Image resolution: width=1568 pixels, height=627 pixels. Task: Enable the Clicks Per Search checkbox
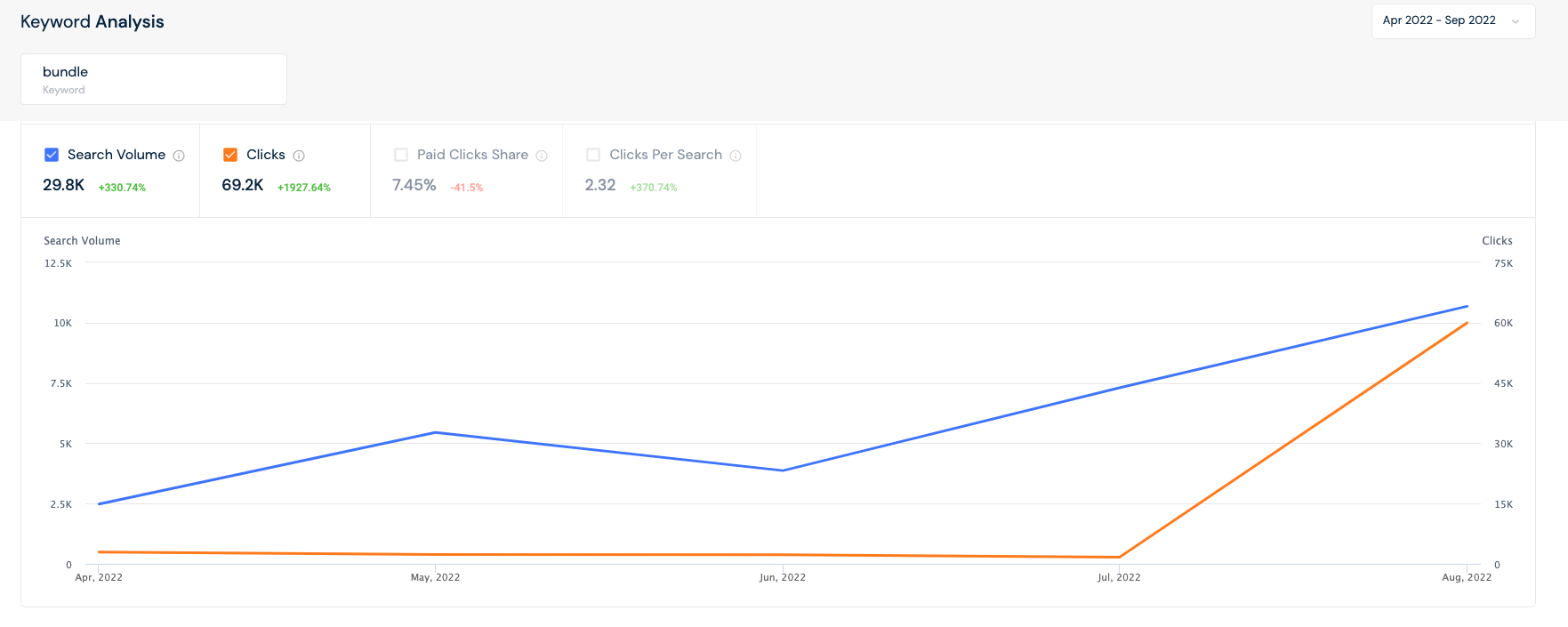pos(593,155)
